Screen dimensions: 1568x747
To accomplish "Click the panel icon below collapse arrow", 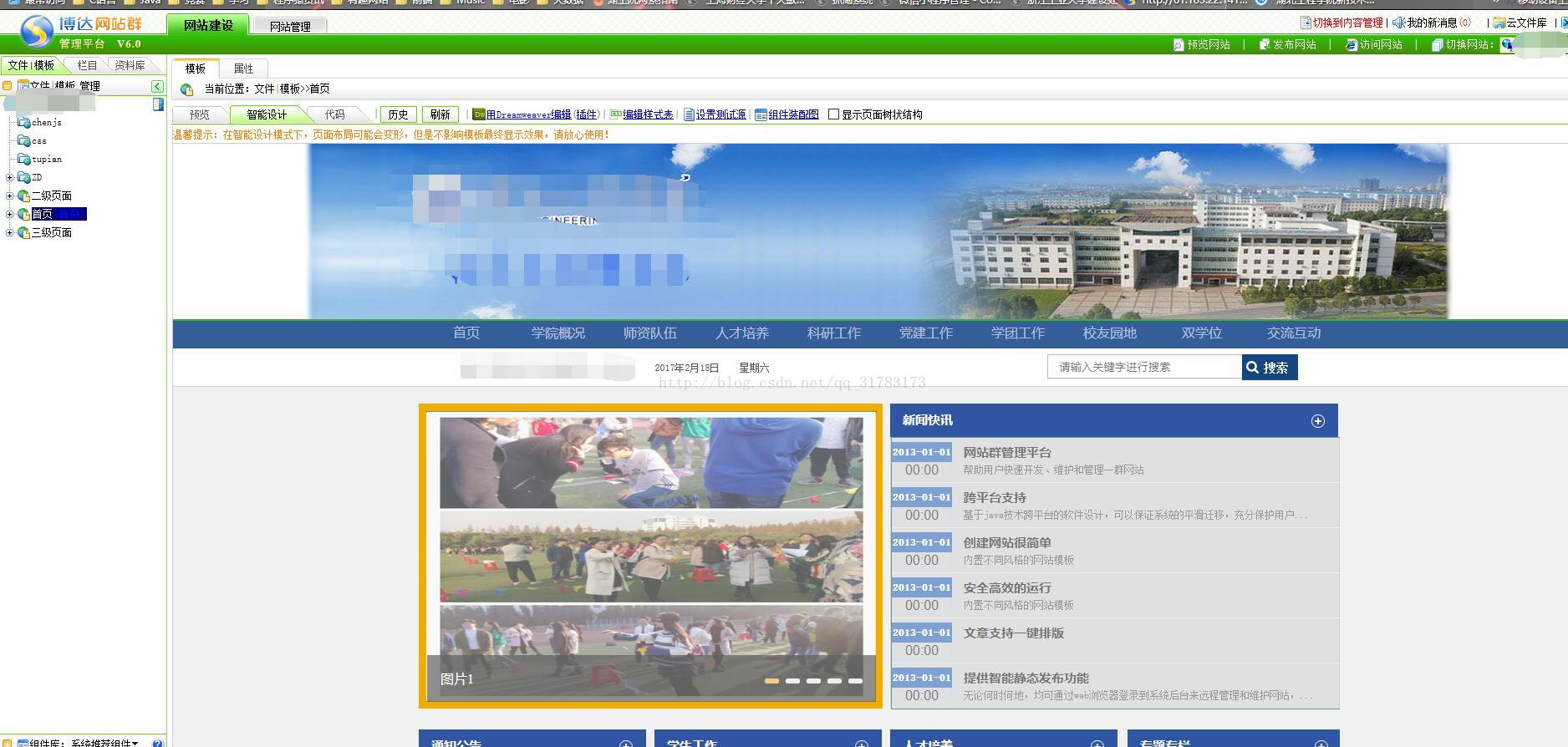I will pos(158,104).
